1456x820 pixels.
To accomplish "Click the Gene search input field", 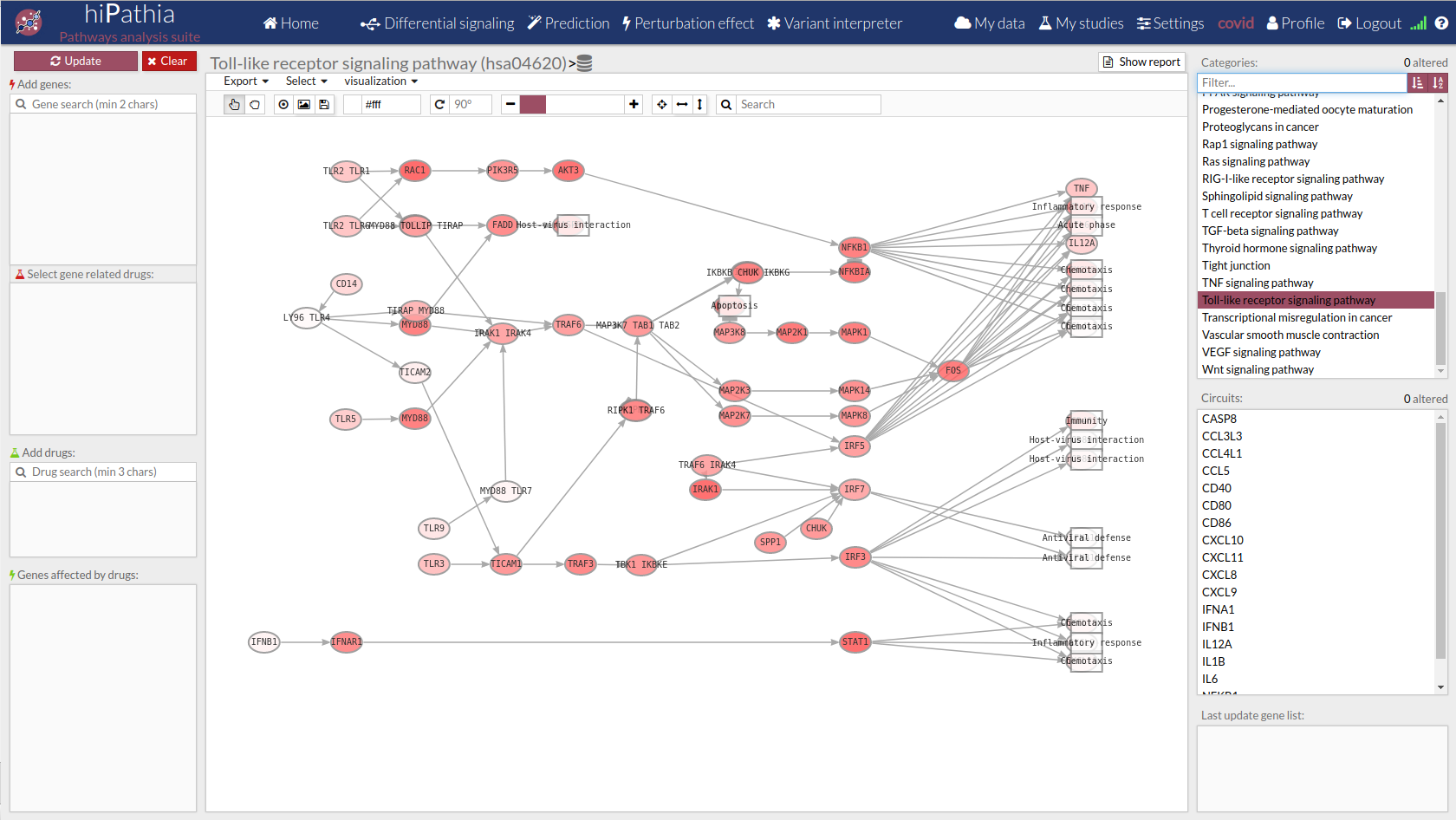I will (103, 104).
